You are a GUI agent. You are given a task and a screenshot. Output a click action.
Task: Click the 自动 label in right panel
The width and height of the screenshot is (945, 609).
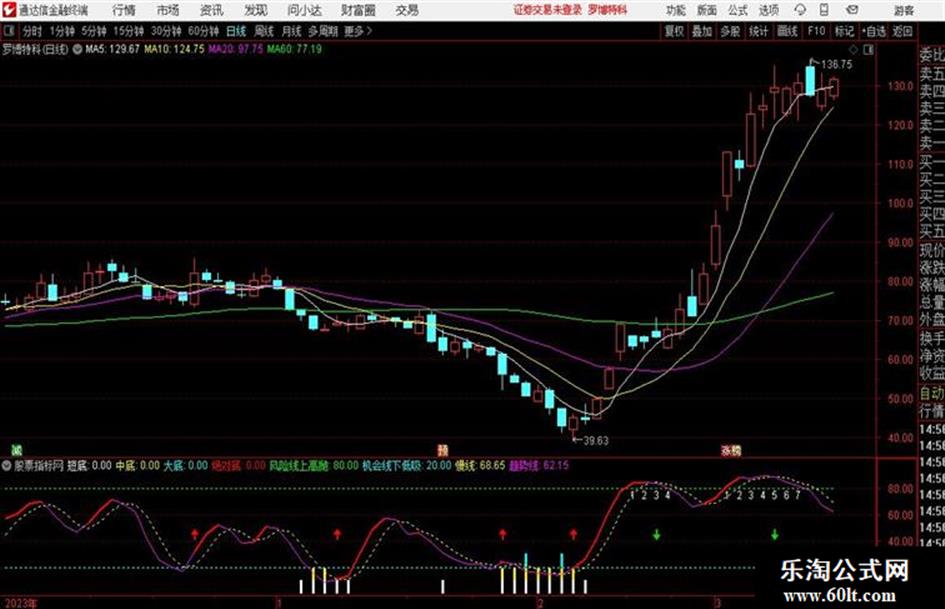click(932, 393)
